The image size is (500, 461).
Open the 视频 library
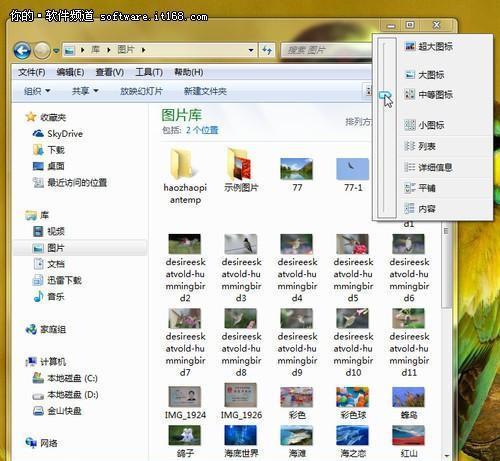(x=49, y=231)
